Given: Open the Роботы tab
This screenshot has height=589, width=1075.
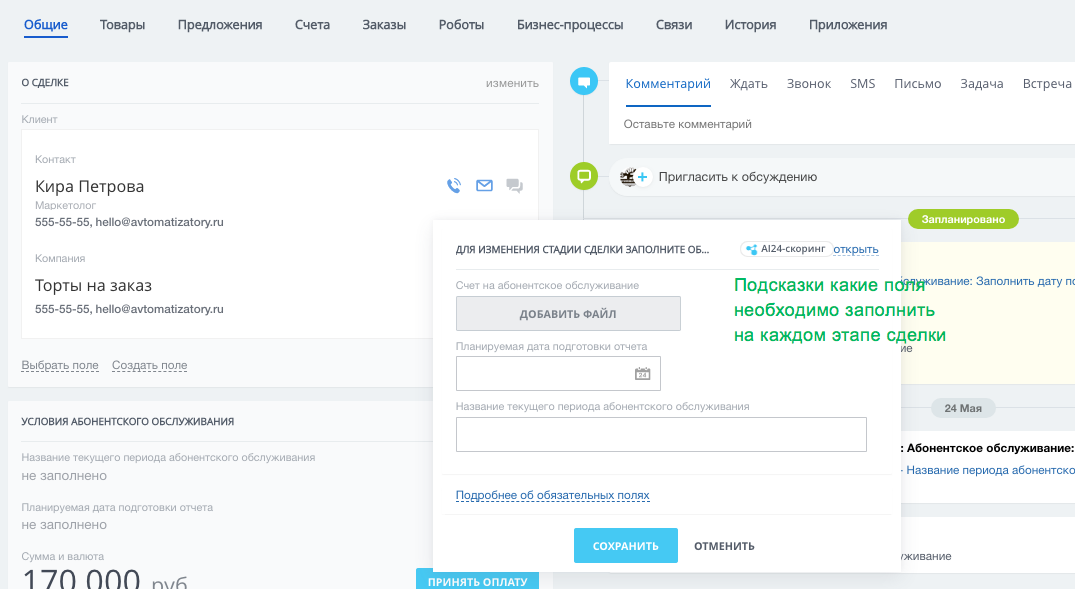Looking at the screenshot, I should click(x=461, y=25).
